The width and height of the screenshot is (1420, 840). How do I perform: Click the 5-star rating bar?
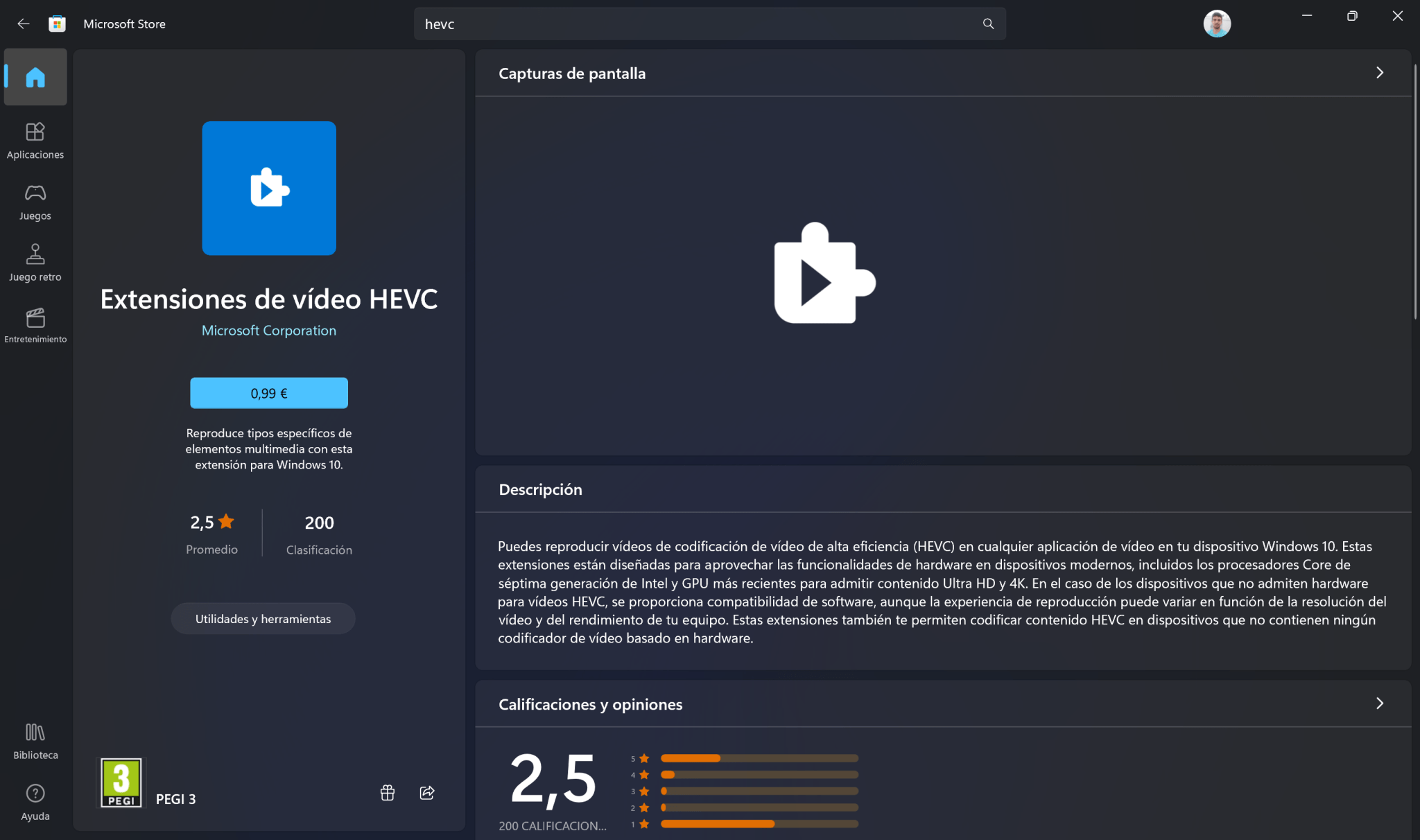pos(759,758)
